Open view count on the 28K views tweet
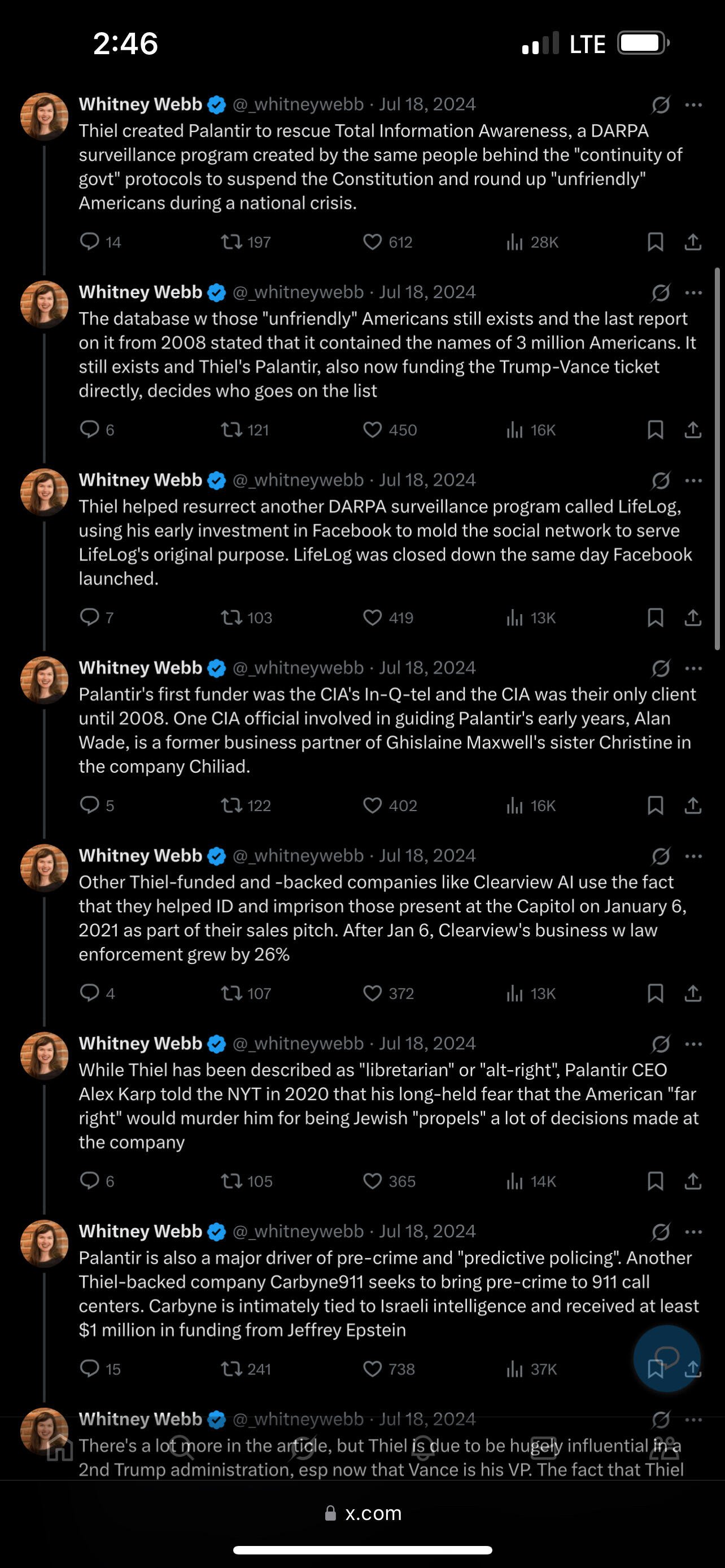Image resolution: width=725 pixels, height=1568 pixels. click(x=532, y=242)
